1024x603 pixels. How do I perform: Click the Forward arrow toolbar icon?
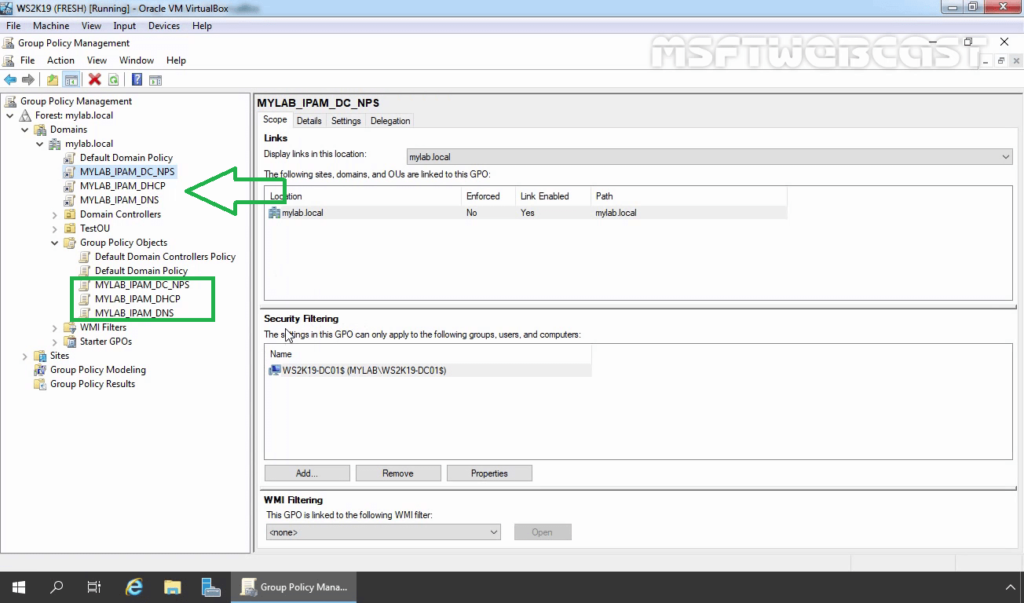pos(28,80)
